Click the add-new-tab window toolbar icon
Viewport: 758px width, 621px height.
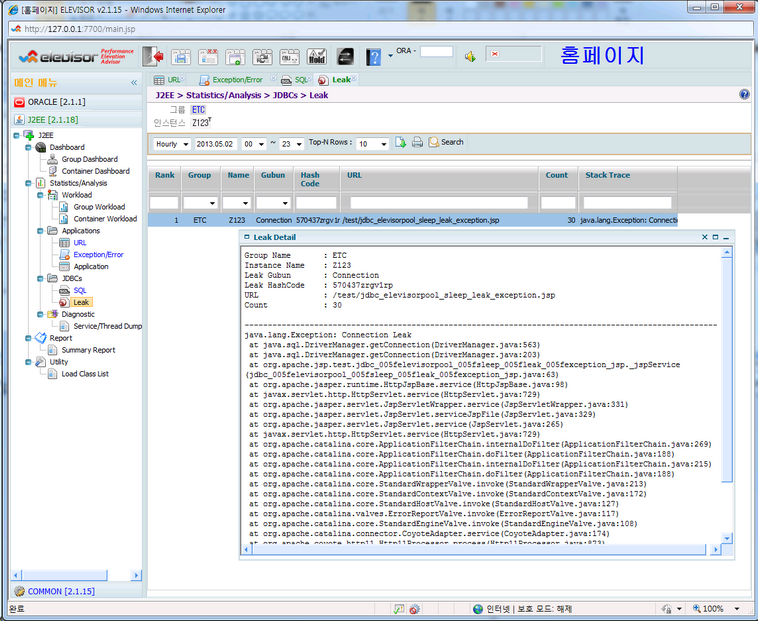235,57
